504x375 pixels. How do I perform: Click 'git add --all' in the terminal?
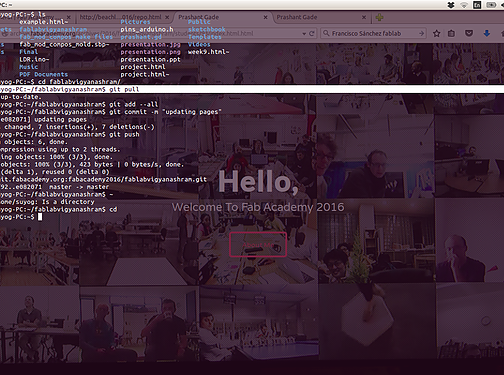tap(134, 104)
